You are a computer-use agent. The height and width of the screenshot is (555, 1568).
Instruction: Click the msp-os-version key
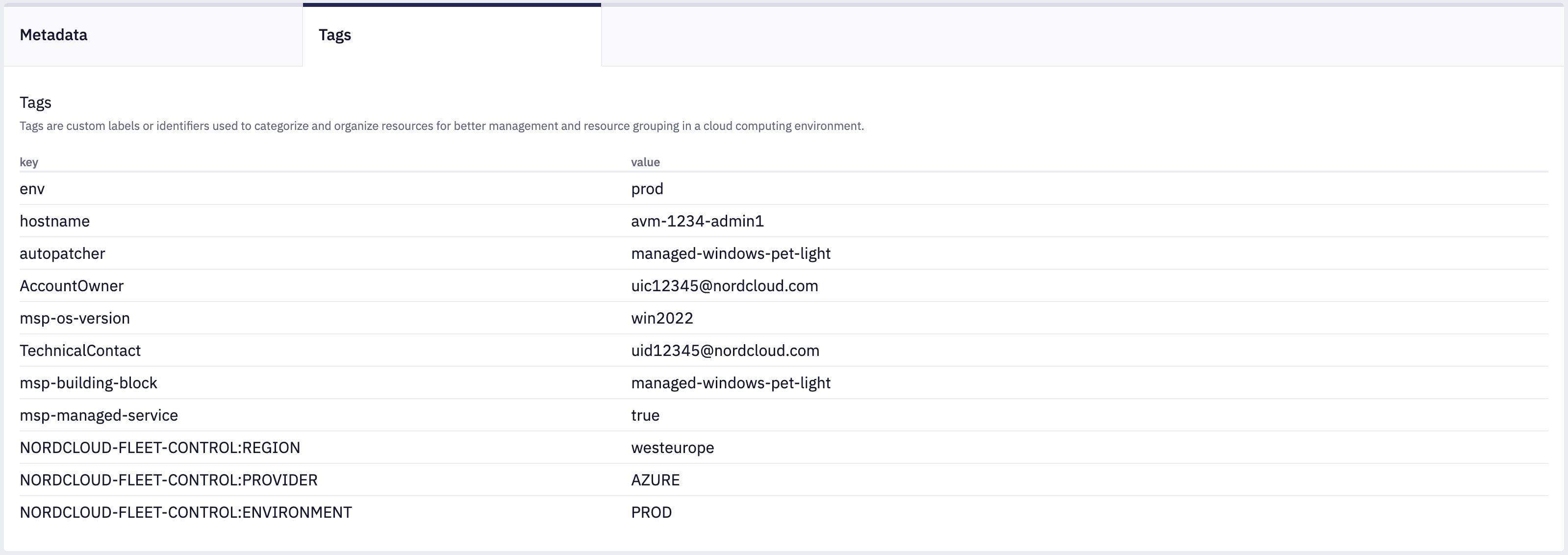[x=75, y=318]
